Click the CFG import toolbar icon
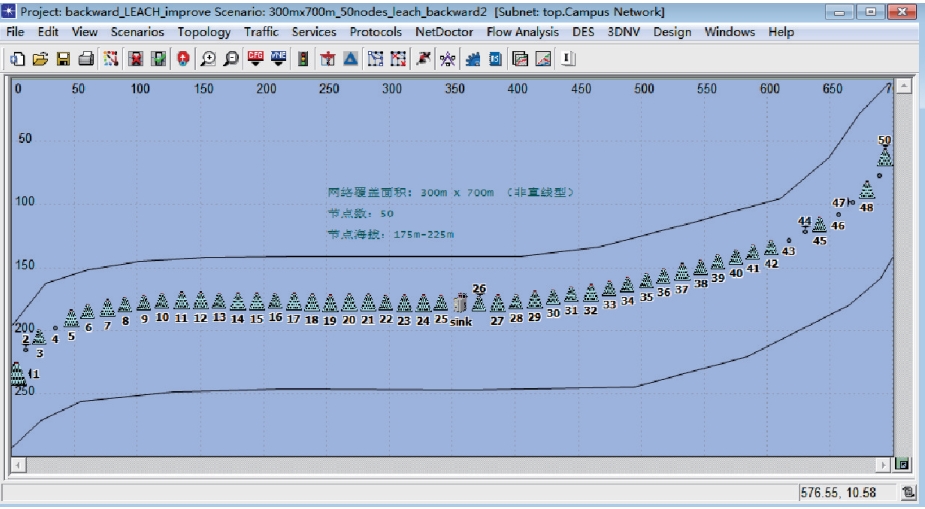The height and width of the screenshot is (509, 925). (x=255, y=59)
